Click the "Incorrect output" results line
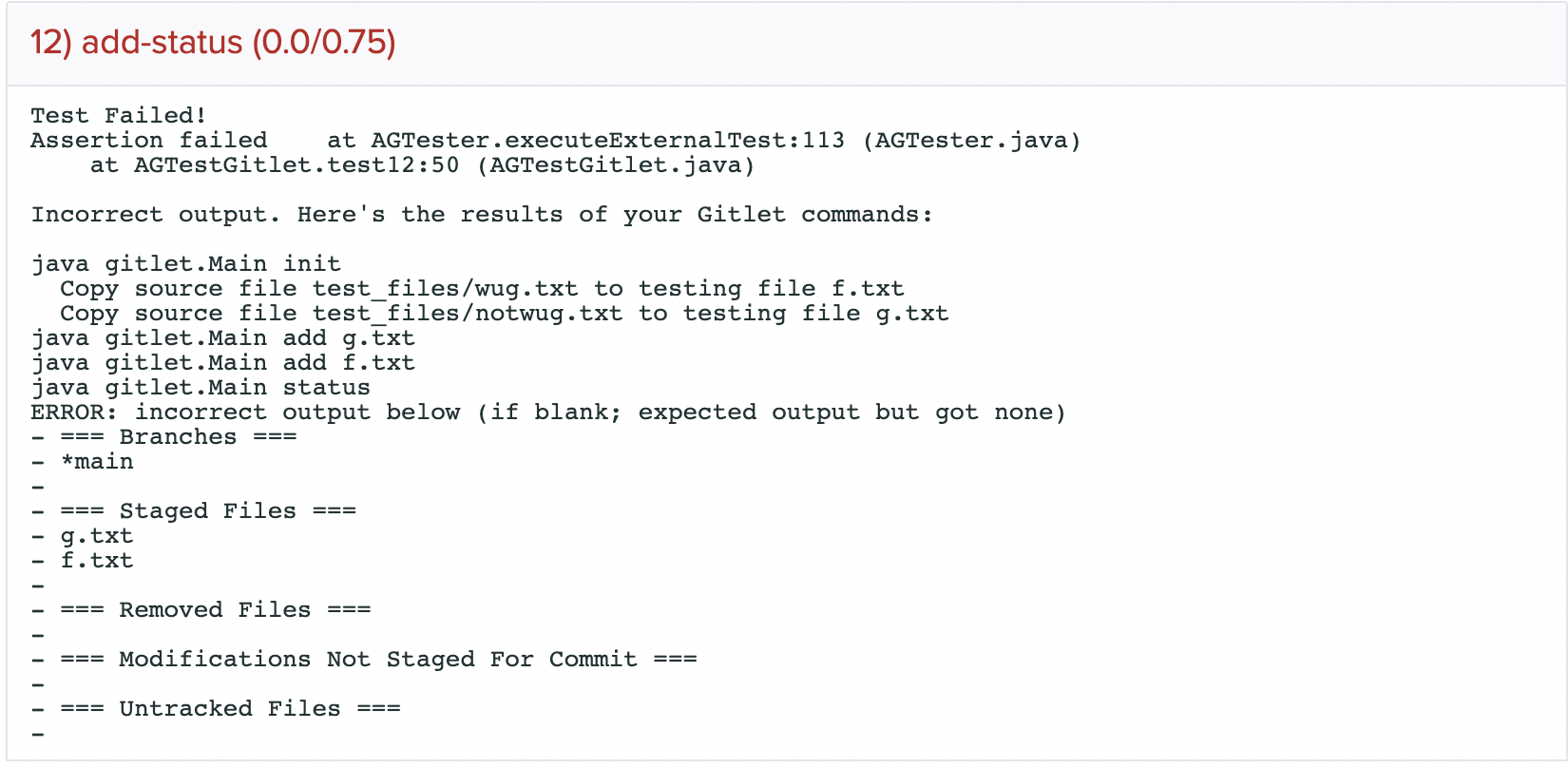Screen dimensions: 1568x768 point(481,215)
